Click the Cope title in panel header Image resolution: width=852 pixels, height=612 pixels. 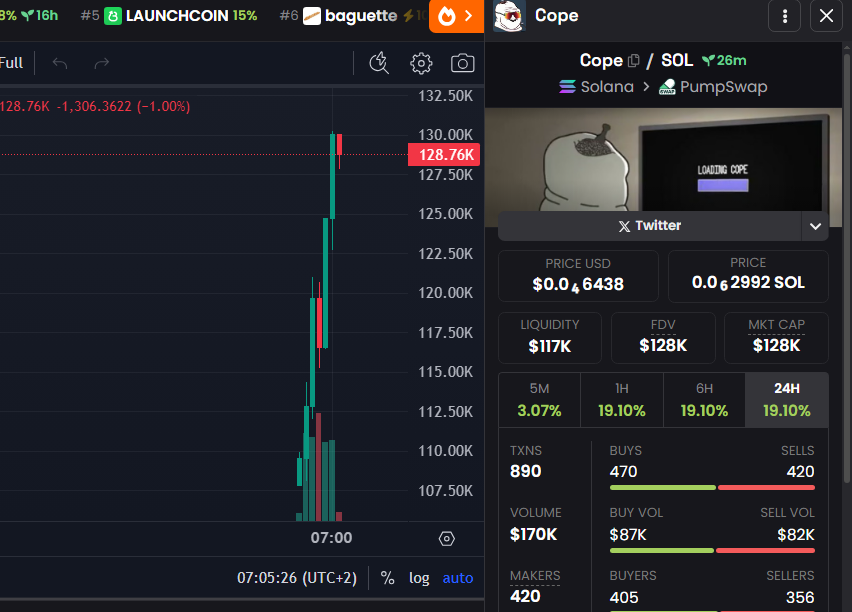(x=556, y=16)
